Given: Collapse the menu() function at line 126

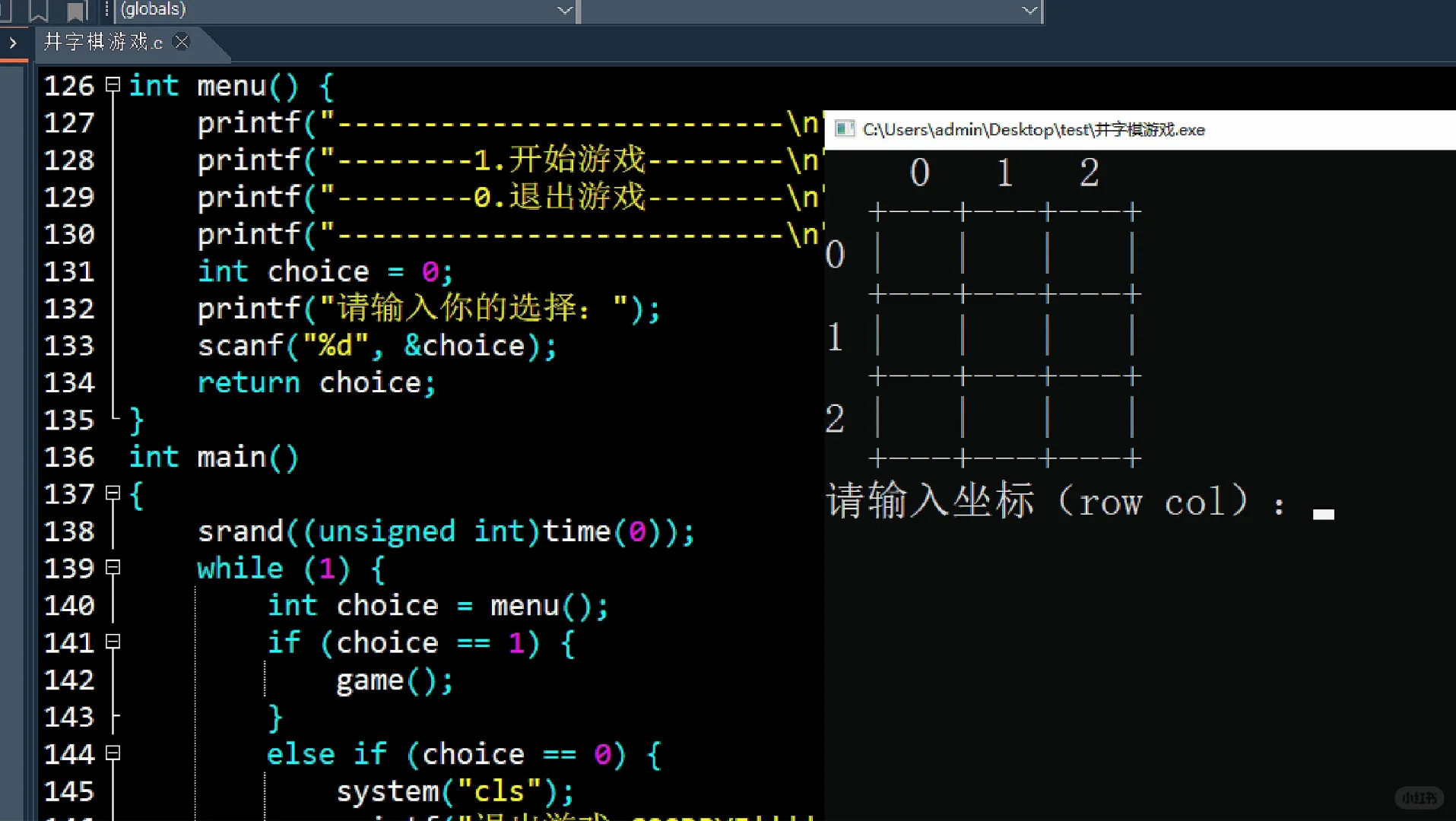Looking at the screenshot, I should [x=111, y=85].
